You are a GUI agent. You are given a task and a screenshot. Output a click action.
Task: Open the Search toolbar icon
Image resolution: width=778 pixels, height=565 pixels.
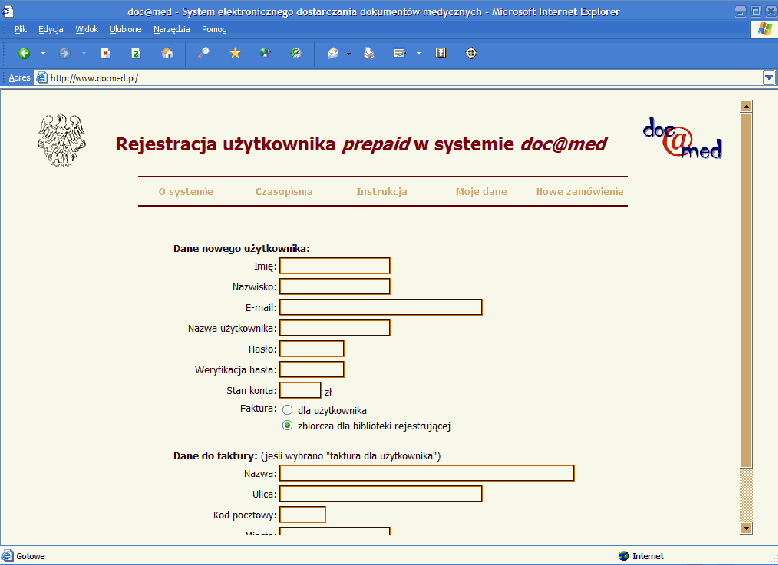coord(204,53)
